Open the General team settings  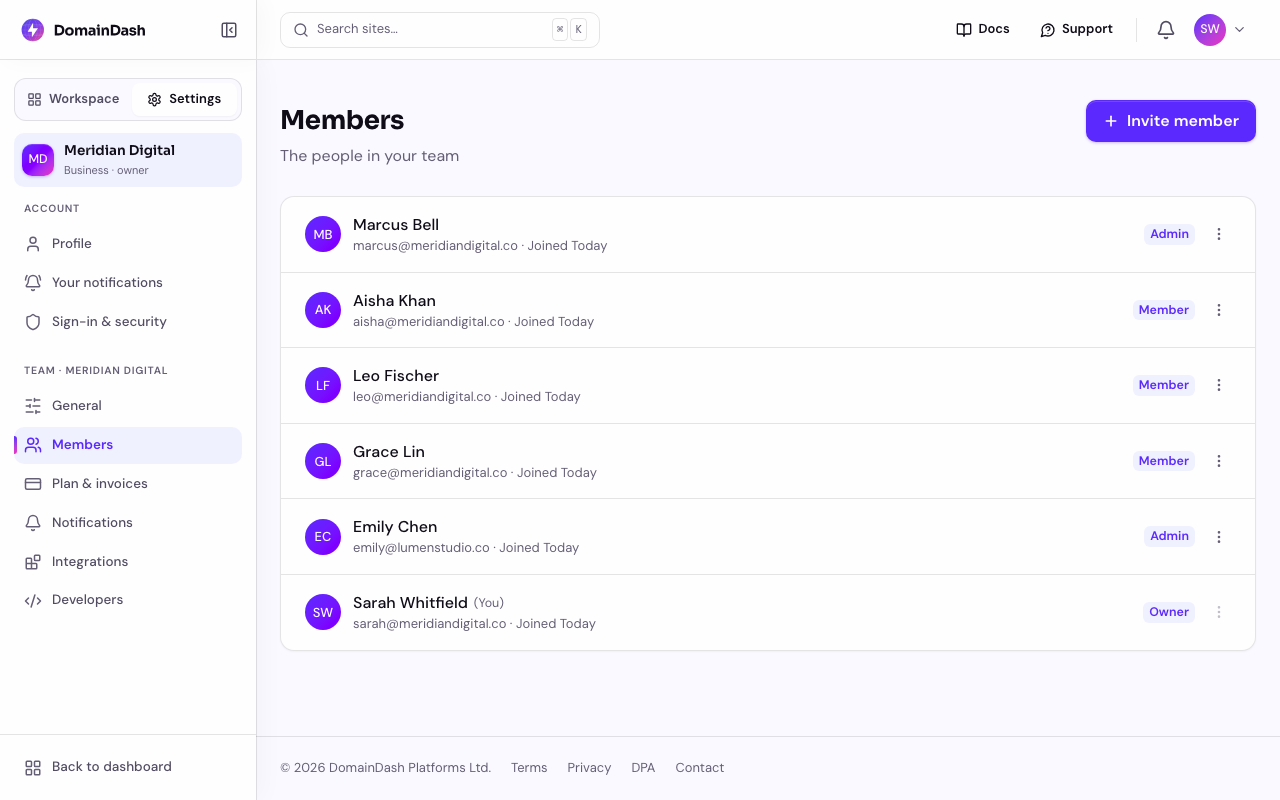[128, 406]
